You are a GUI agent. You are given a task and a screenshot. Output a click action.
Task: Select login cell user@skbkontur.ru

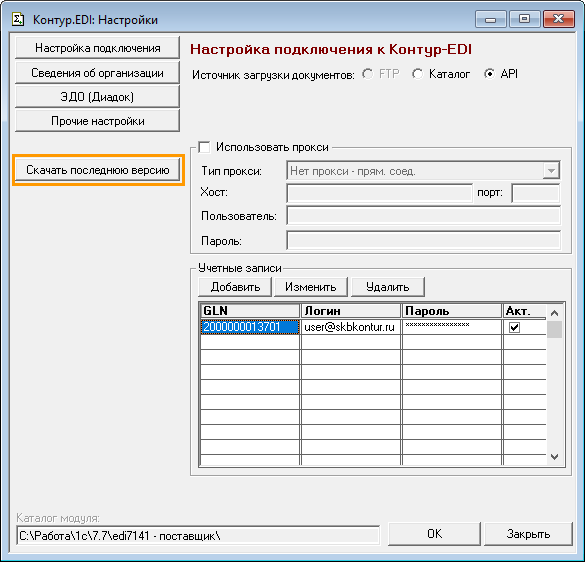351,327
